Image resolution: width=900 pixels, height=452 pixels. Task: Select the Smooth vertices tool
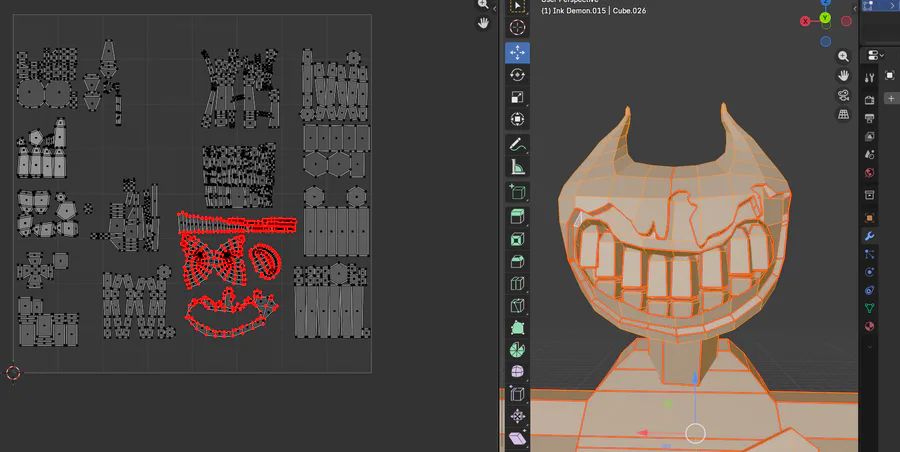(517, 372)
